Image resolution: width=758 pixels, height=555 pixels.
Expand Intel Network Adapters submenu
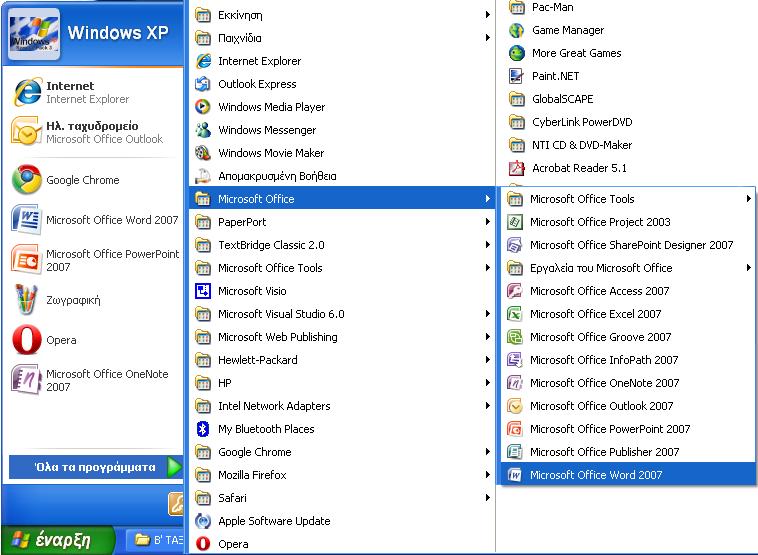343,406
